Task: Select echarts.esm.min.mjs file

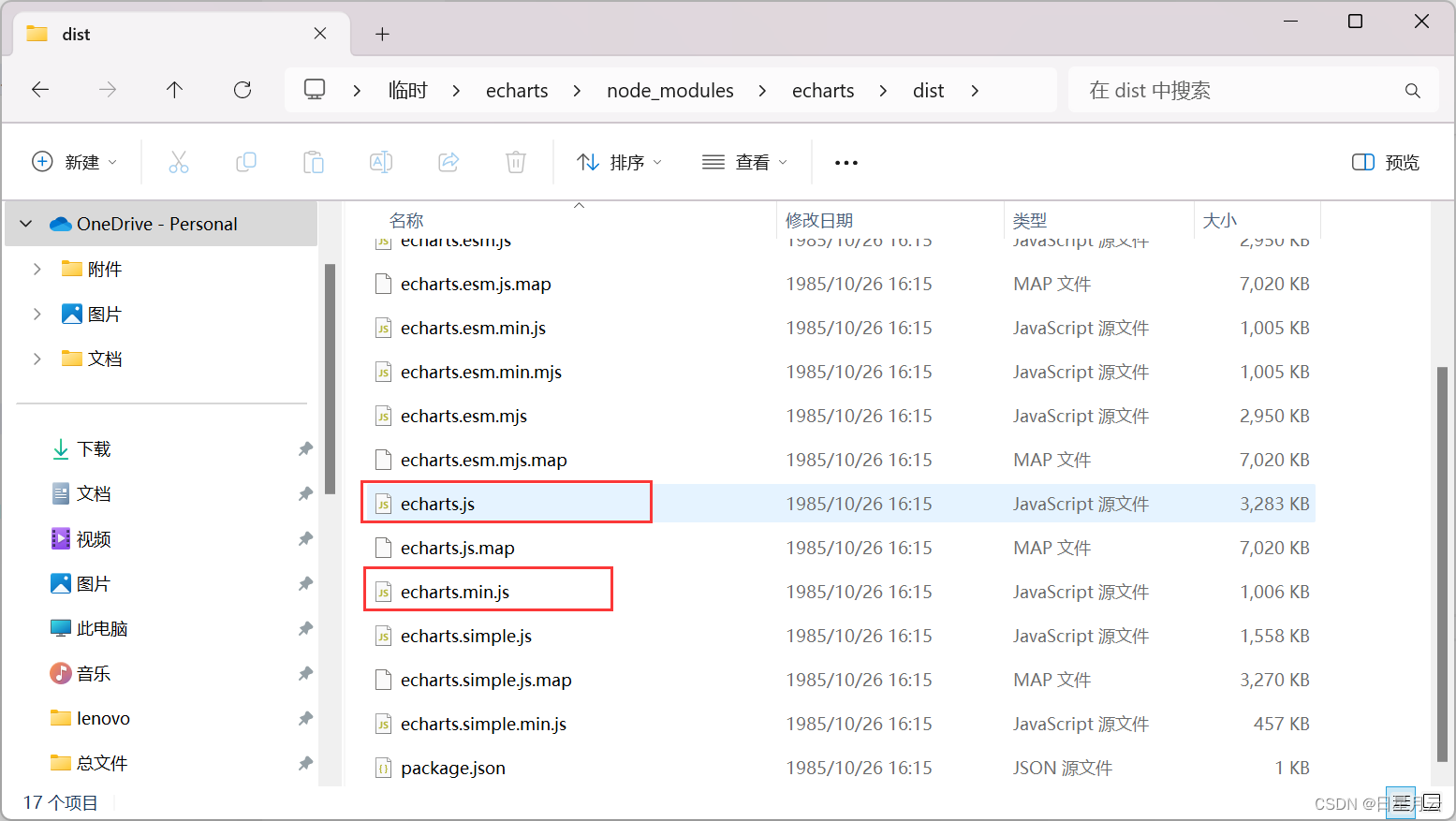Action: pos(838,372)
